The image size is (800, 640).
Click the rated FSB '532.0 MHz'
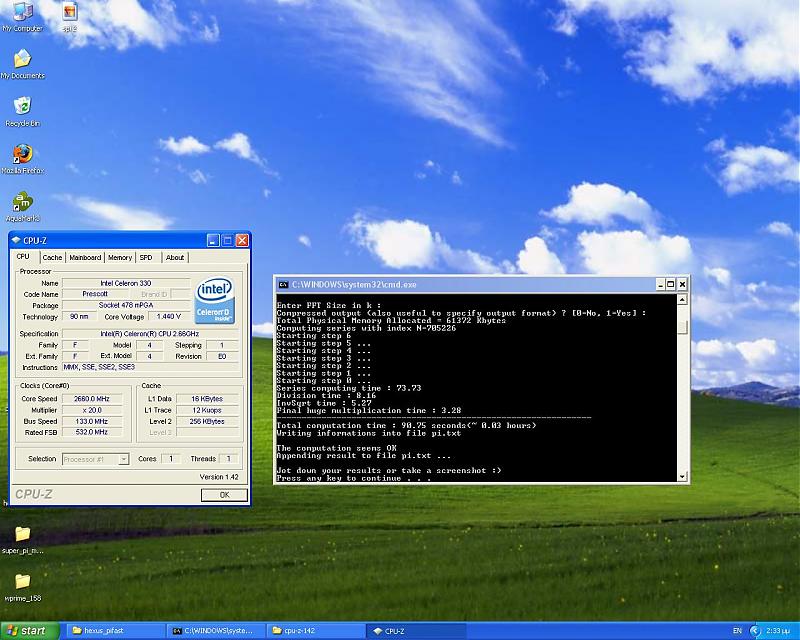point(92,432)
